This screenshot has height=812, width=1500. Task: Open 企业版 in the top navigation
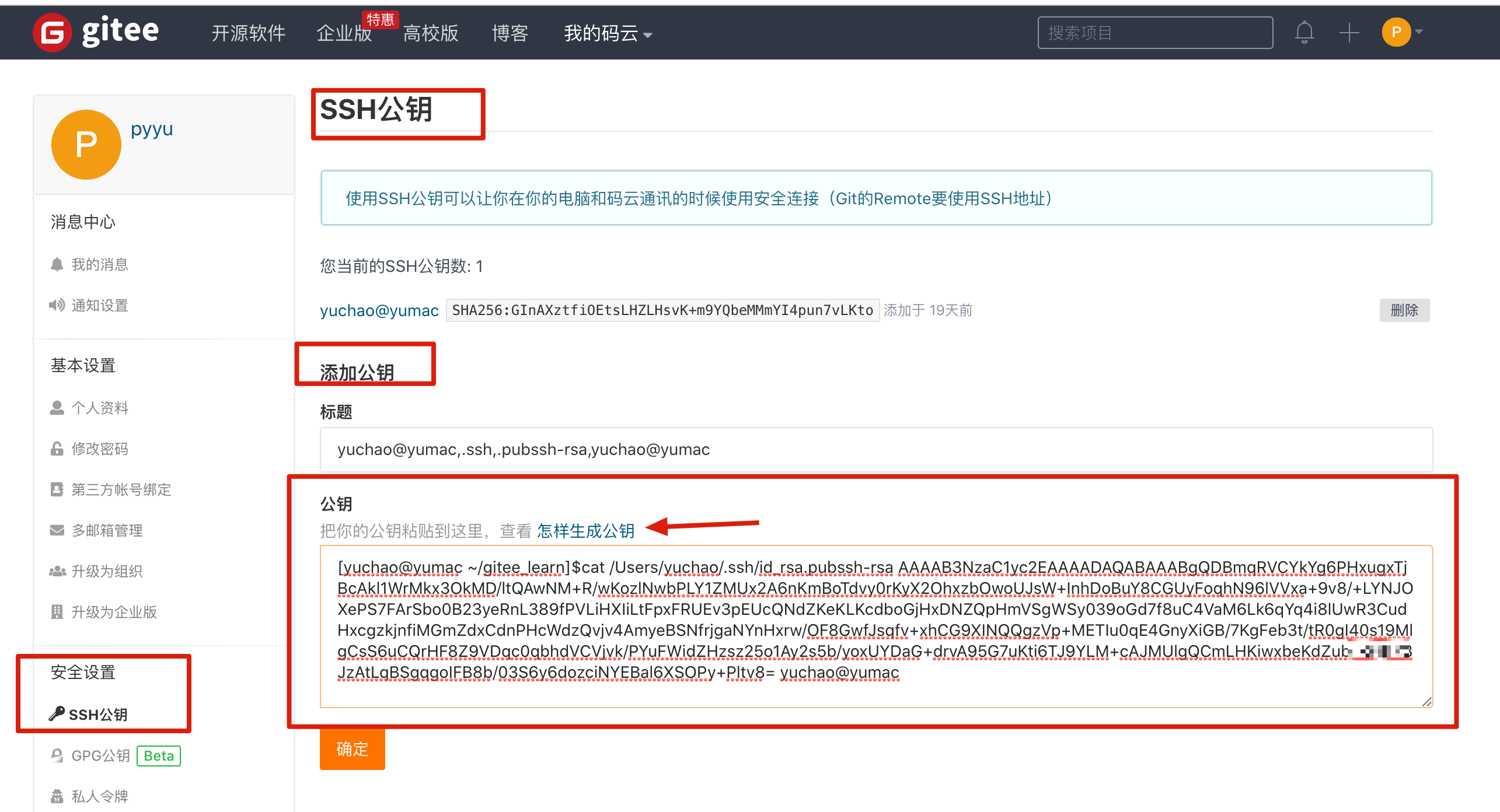(344, 33)
